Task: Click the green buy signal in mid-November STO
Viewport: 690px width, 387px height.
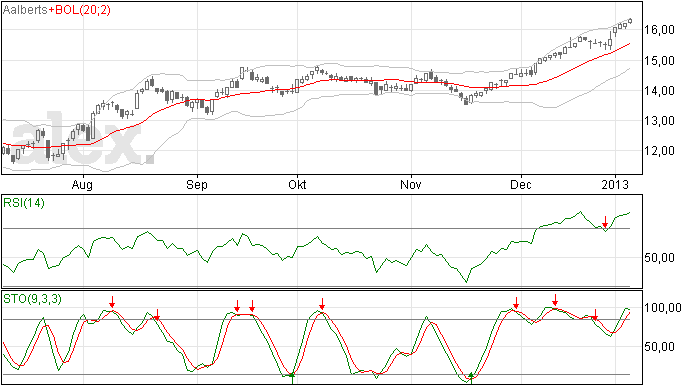Action: (x=471, y=378)
